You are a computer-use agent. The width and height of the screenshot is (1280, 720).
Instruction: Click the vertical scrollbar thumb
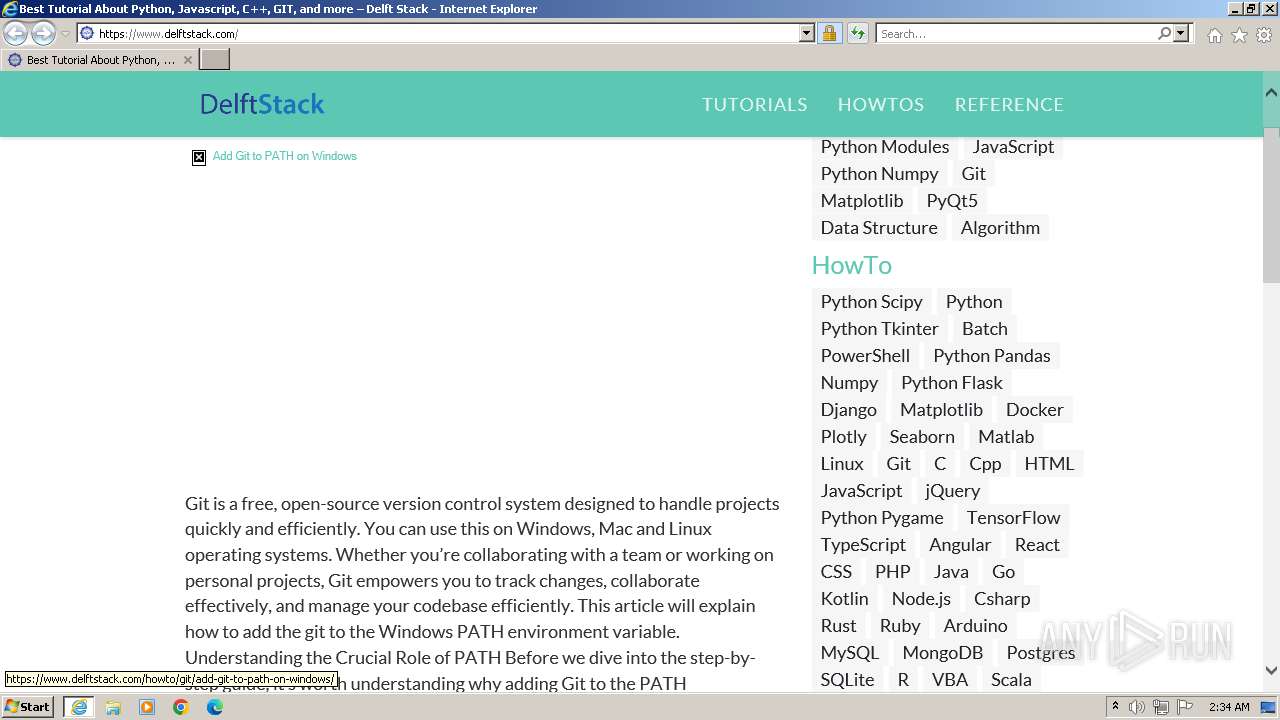point(1271,205)
